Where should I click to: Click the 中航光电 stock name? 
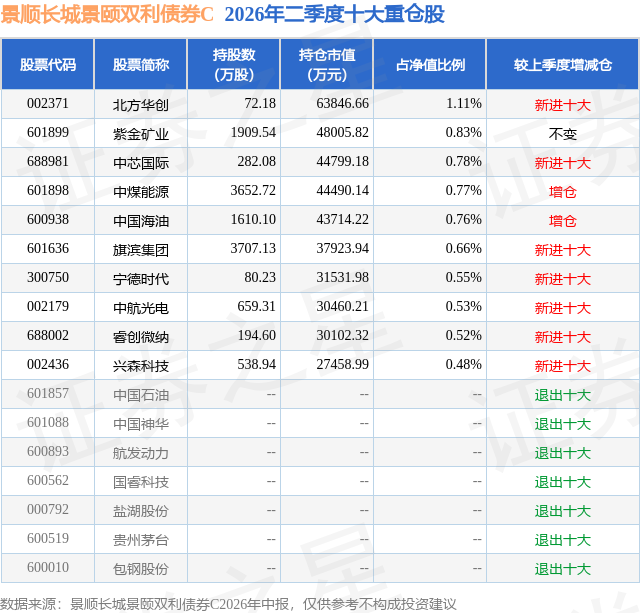(141, 308)
